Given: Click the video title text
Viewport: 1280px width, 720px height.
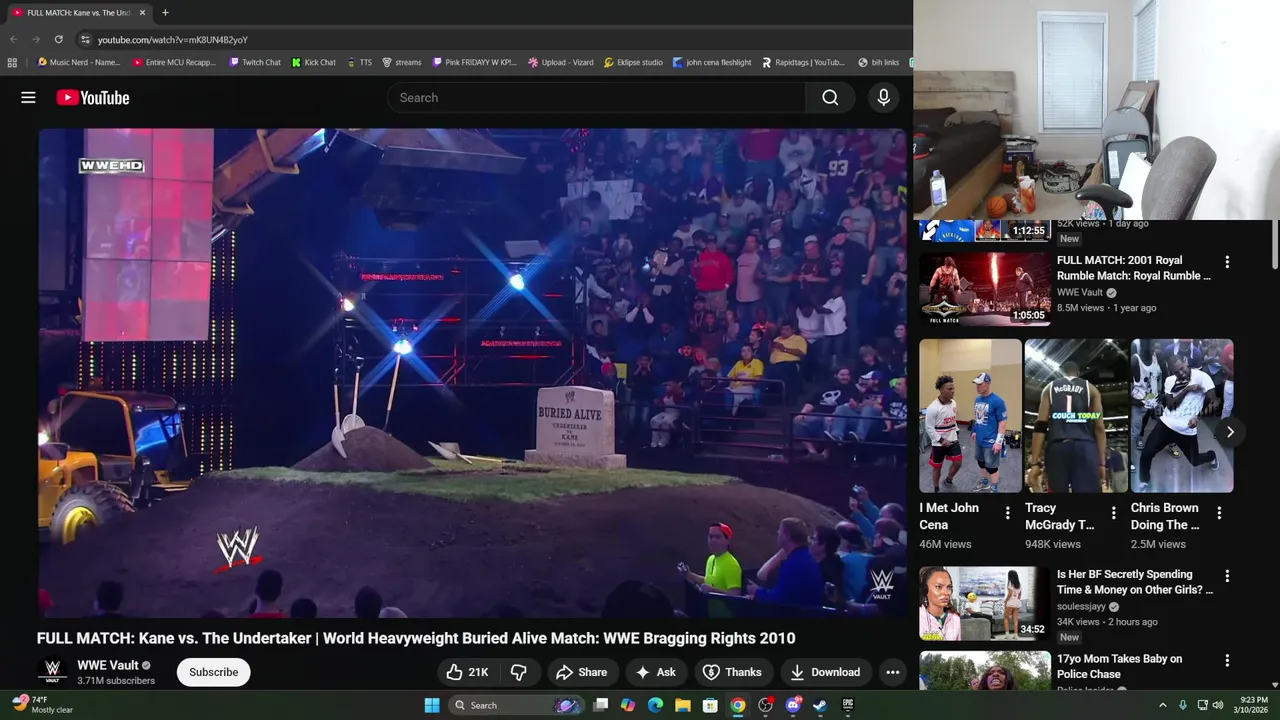Looking at the screenshot, I should 416,638.
